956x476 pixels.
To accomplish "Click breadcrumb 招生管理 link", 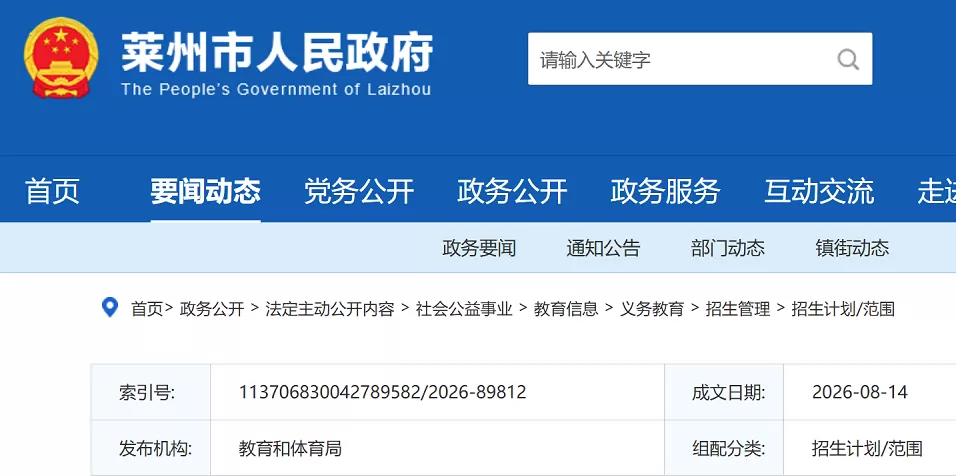I will [738, 309].
